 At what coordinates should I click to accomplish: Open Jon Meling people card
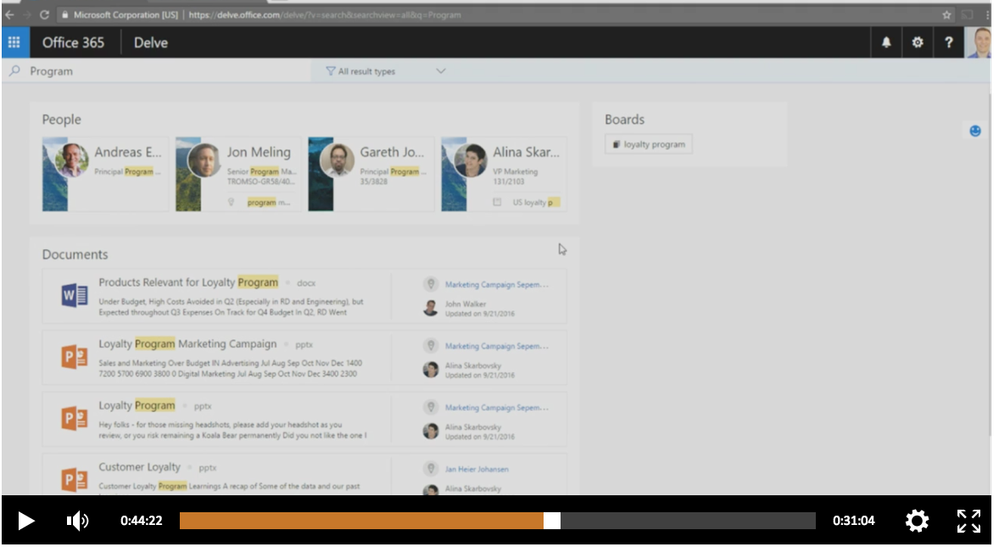(238, 174)
